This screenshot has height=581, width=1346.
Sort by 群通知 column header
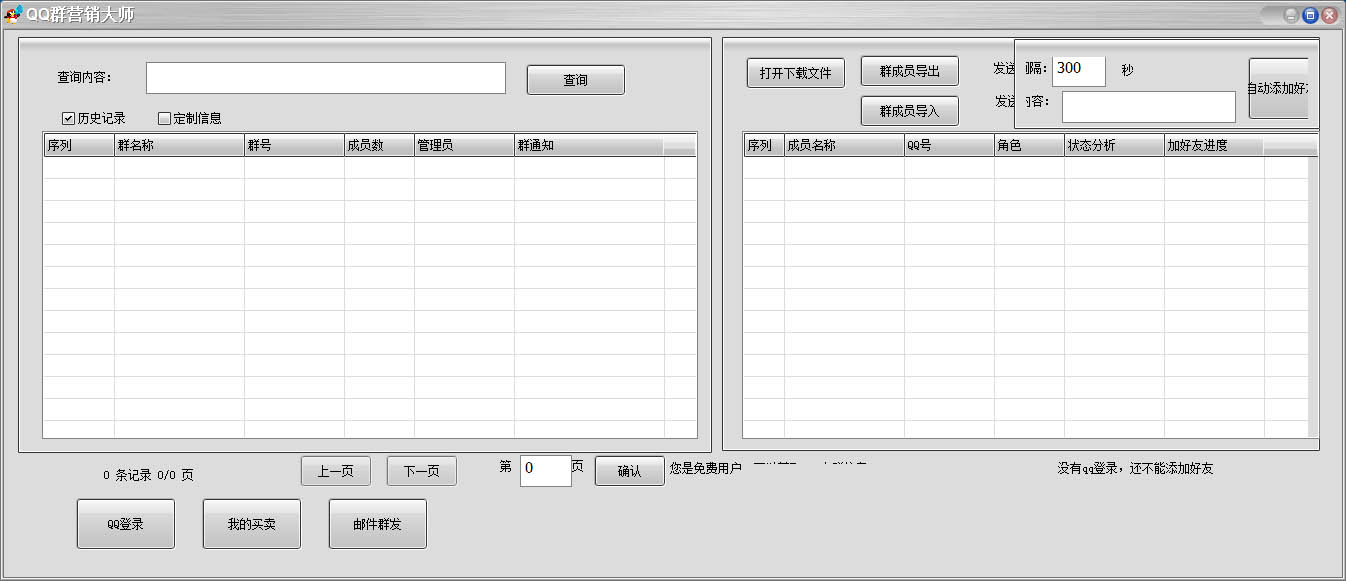(589, 146)
